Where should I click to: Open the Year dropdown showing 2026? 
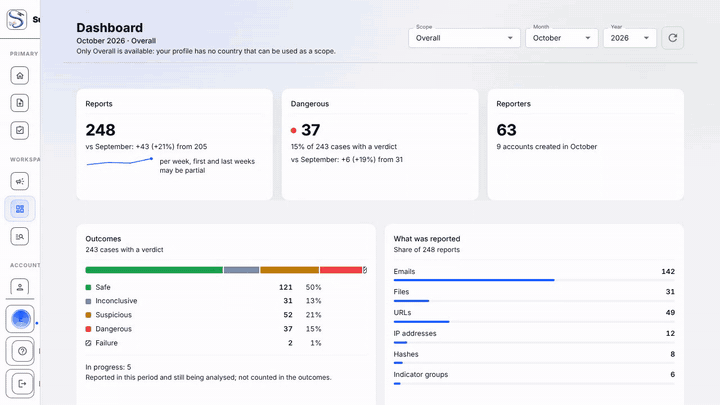[630, 38]
